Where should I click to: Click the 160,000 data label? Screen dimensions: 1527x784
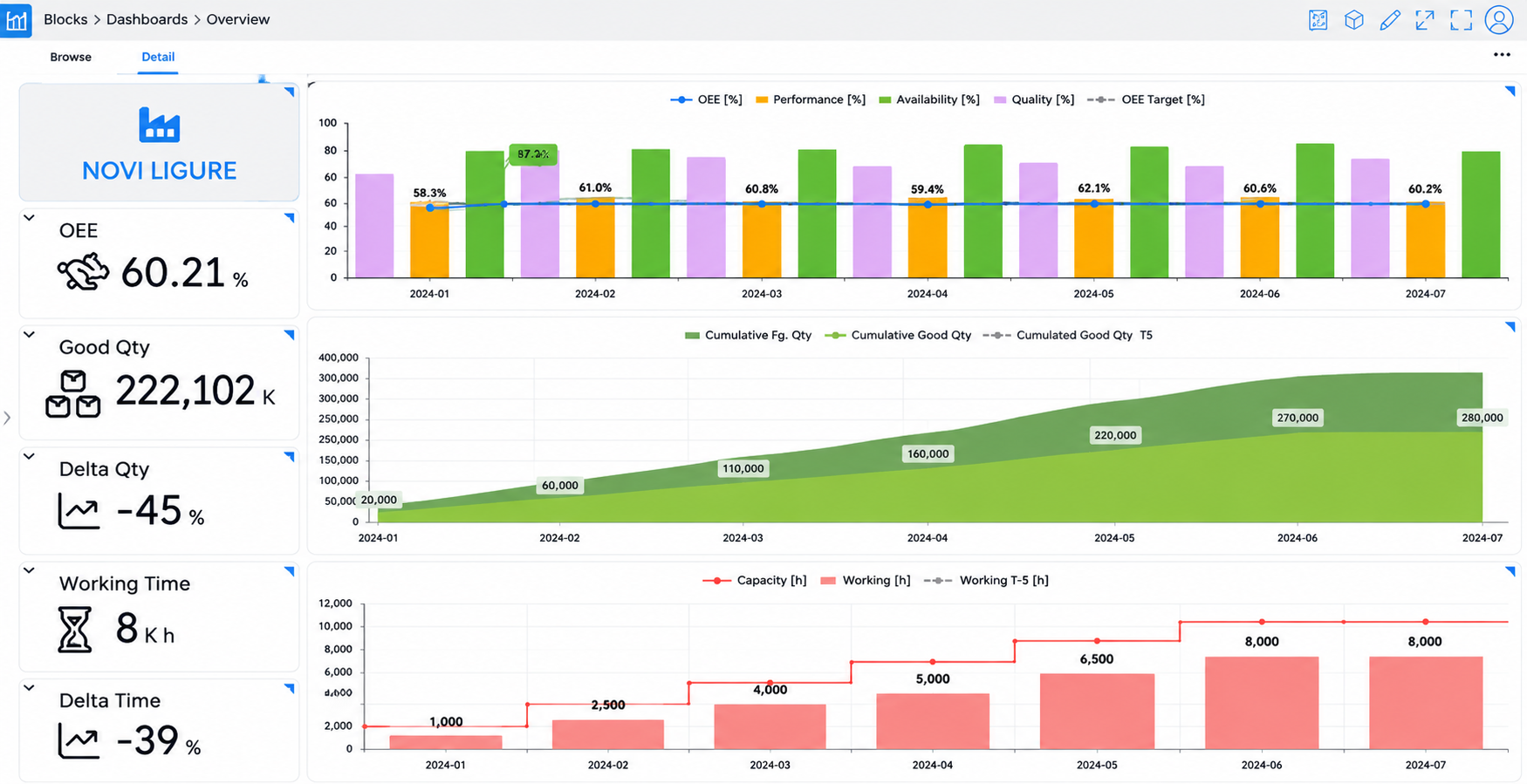point(928,453)
